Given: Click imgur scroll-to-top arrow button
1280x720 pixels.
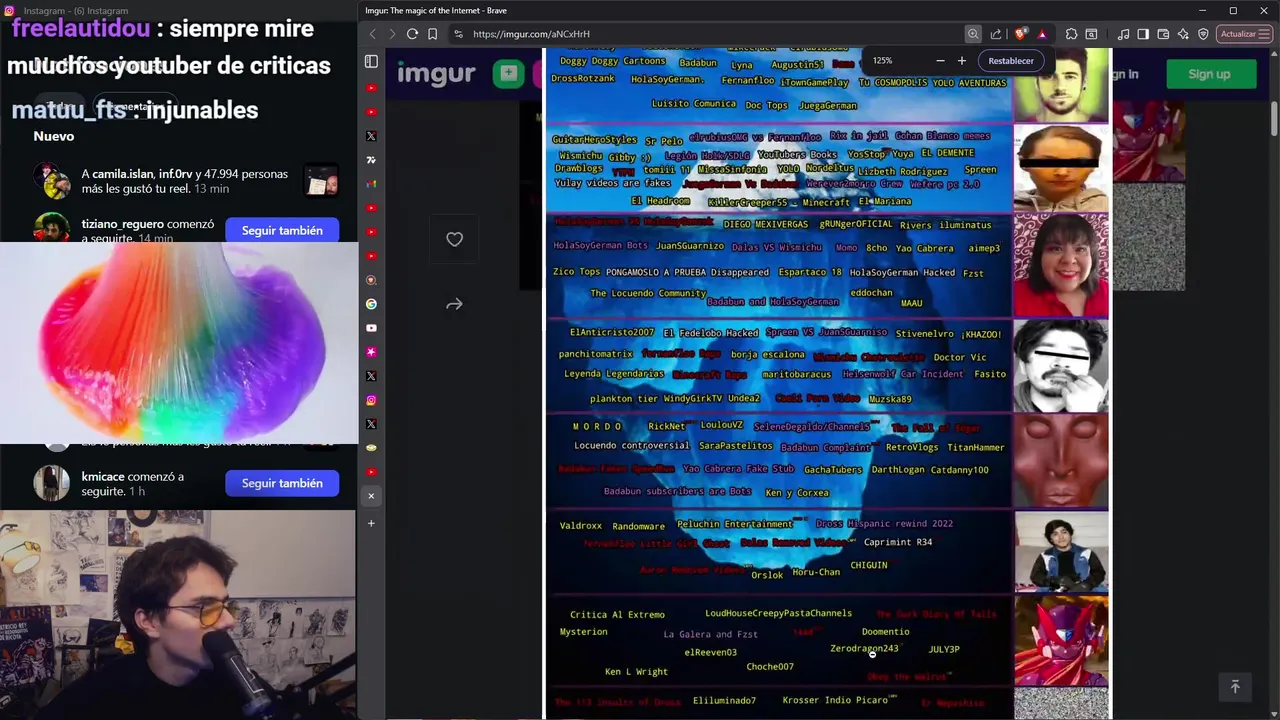Looking at the screenshot, I should (1235, 686).
